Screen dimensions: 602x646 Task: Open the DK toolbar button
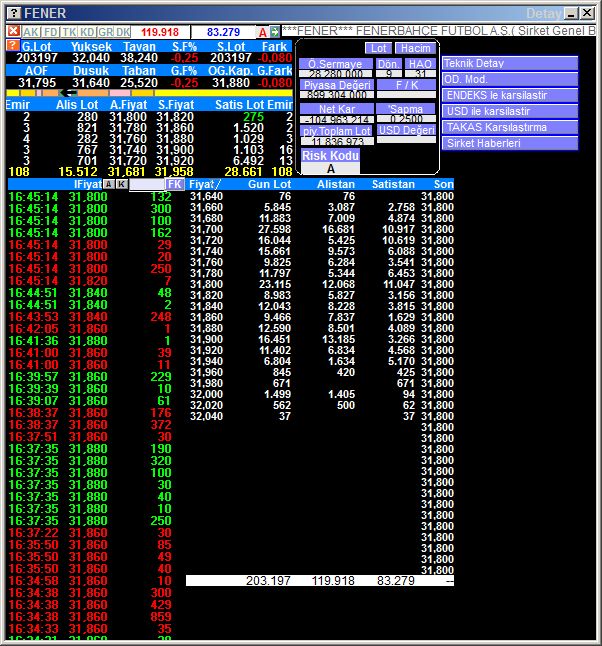click(x=123, y=32)
